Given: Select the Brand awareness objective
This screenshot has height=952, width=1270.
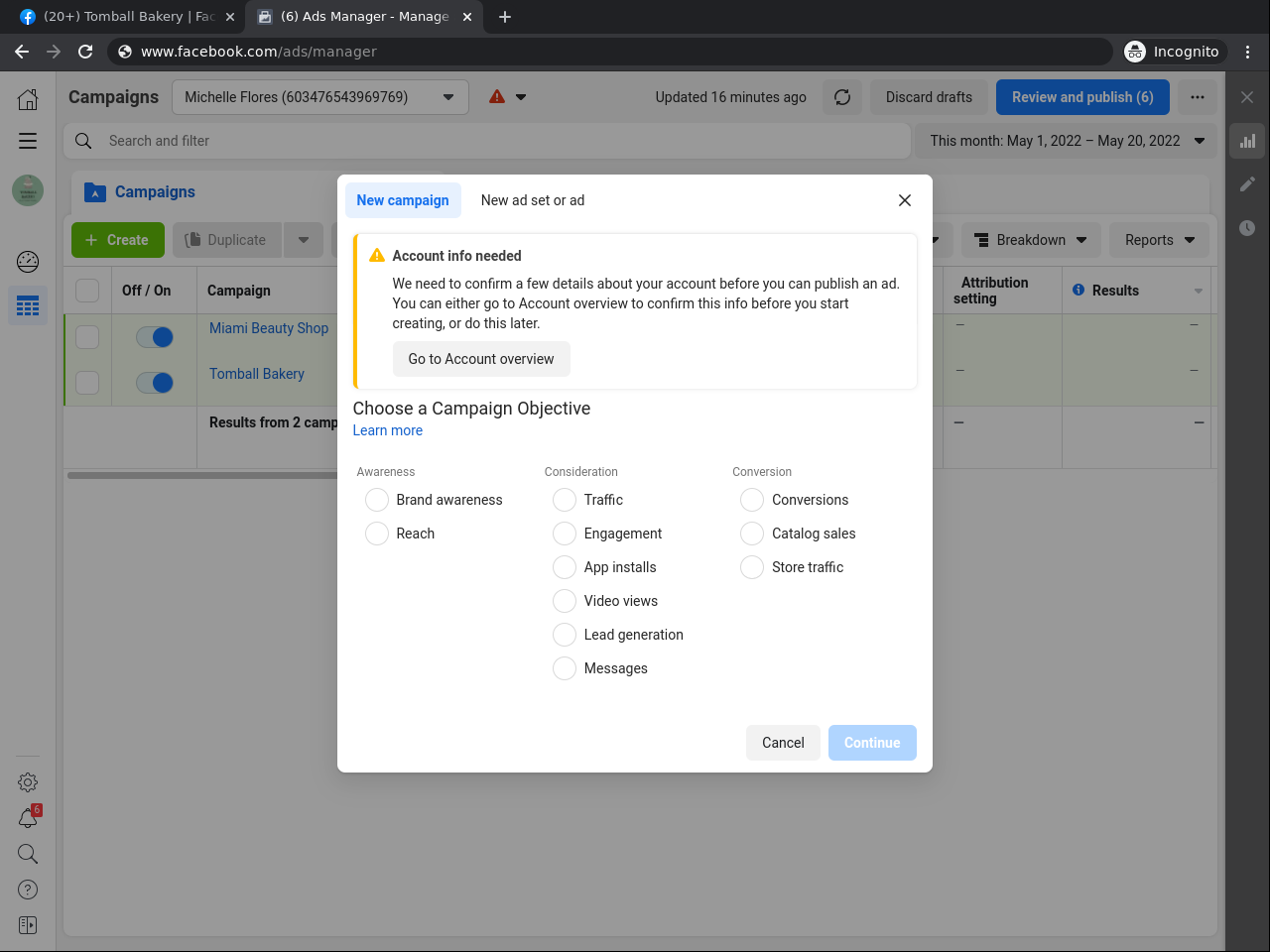Looking at the screenshot, I should 377,500.
